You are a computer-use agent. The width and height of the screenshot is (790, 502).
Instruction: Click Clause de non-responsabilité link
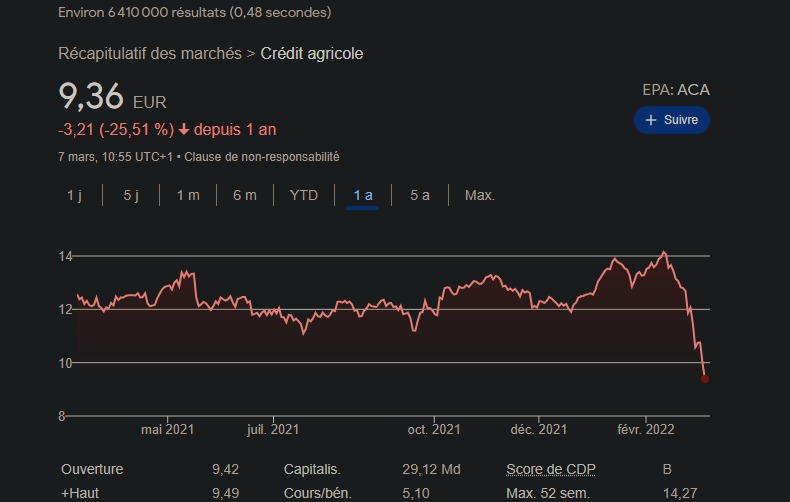pos(261,157)
